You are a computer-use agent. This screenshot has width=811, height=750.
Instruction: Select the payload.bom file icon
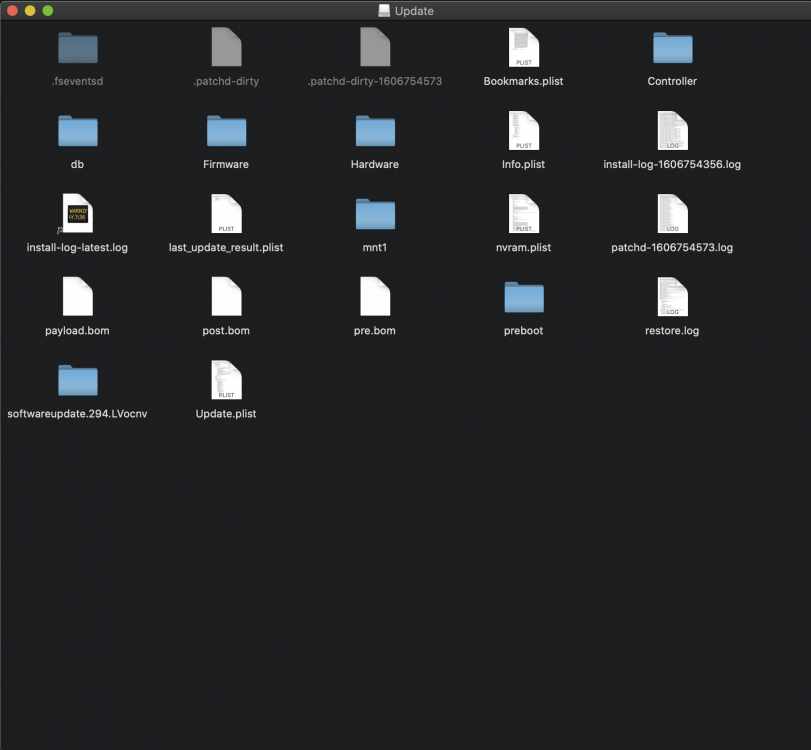pos(78,296)
